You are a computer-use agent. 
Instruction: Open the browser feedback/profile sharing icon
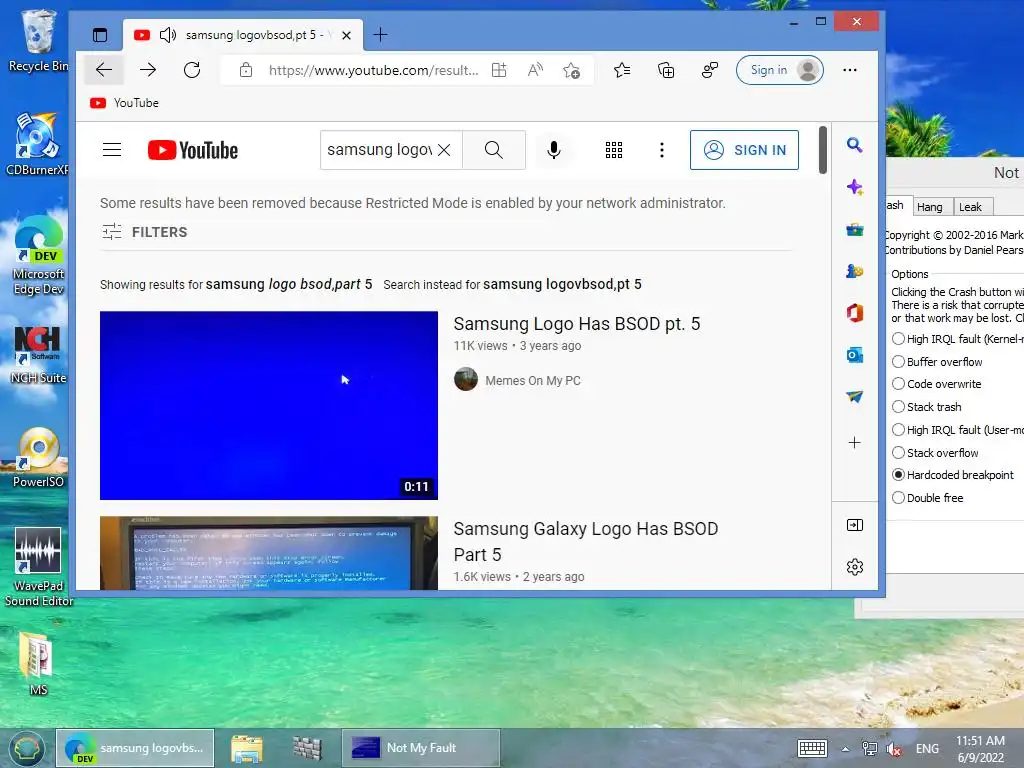coord(710,70)
